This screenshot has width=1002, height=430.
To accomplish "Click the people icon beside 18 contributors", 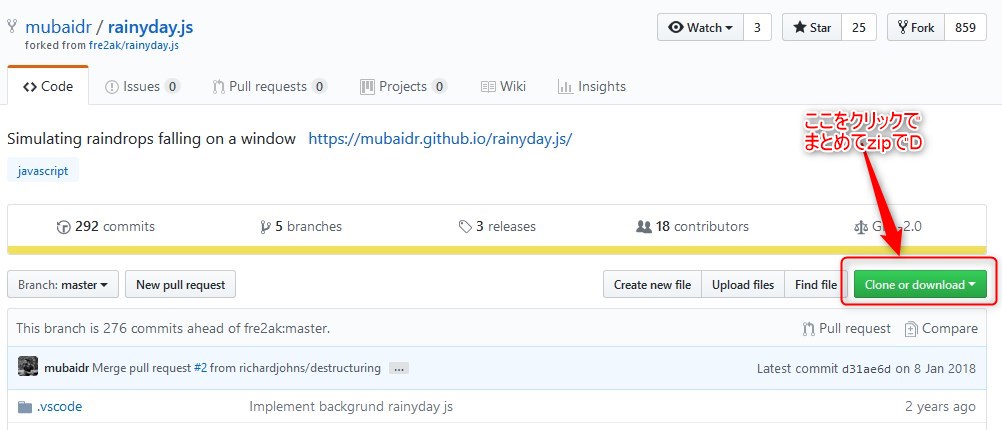I will point(644,226).
